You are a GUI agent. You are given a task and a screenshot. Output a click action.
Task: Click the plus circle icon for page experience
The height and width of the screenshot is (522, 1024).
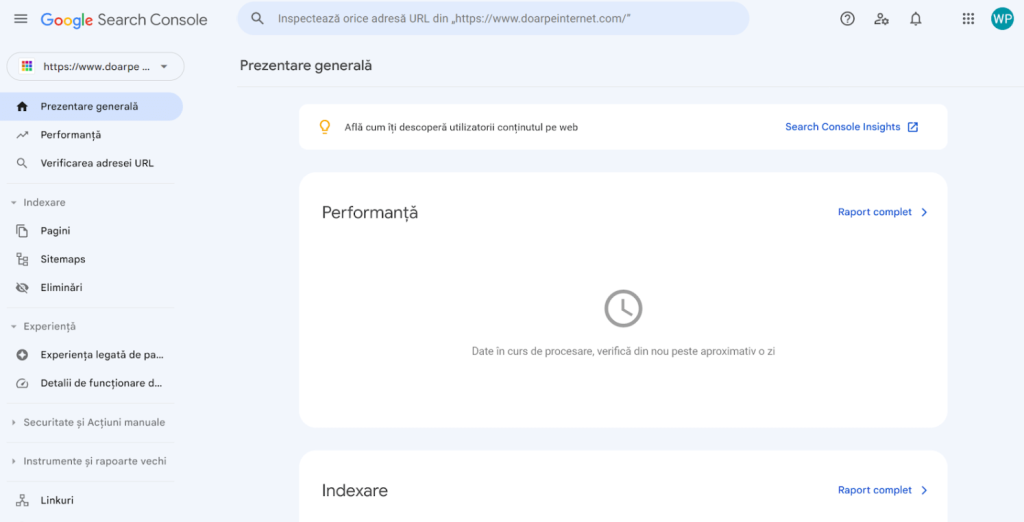tap(22, 355)
